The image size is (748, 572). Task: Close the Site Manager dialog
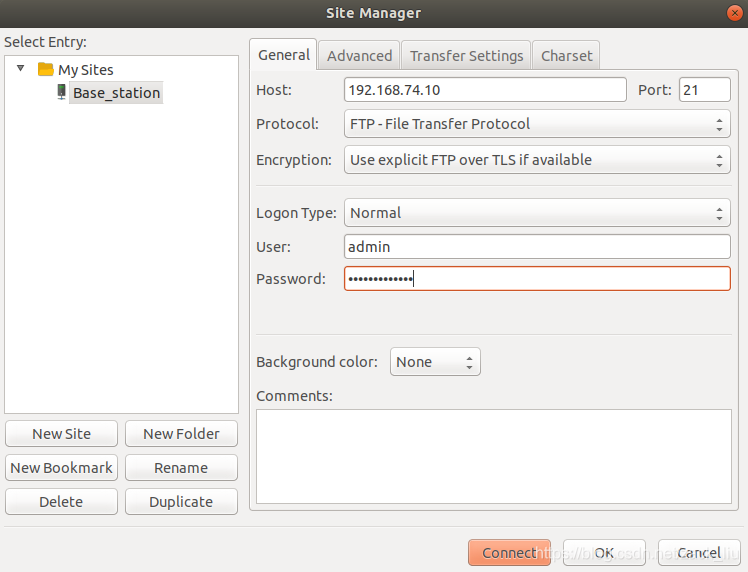[x=735, y=13]
